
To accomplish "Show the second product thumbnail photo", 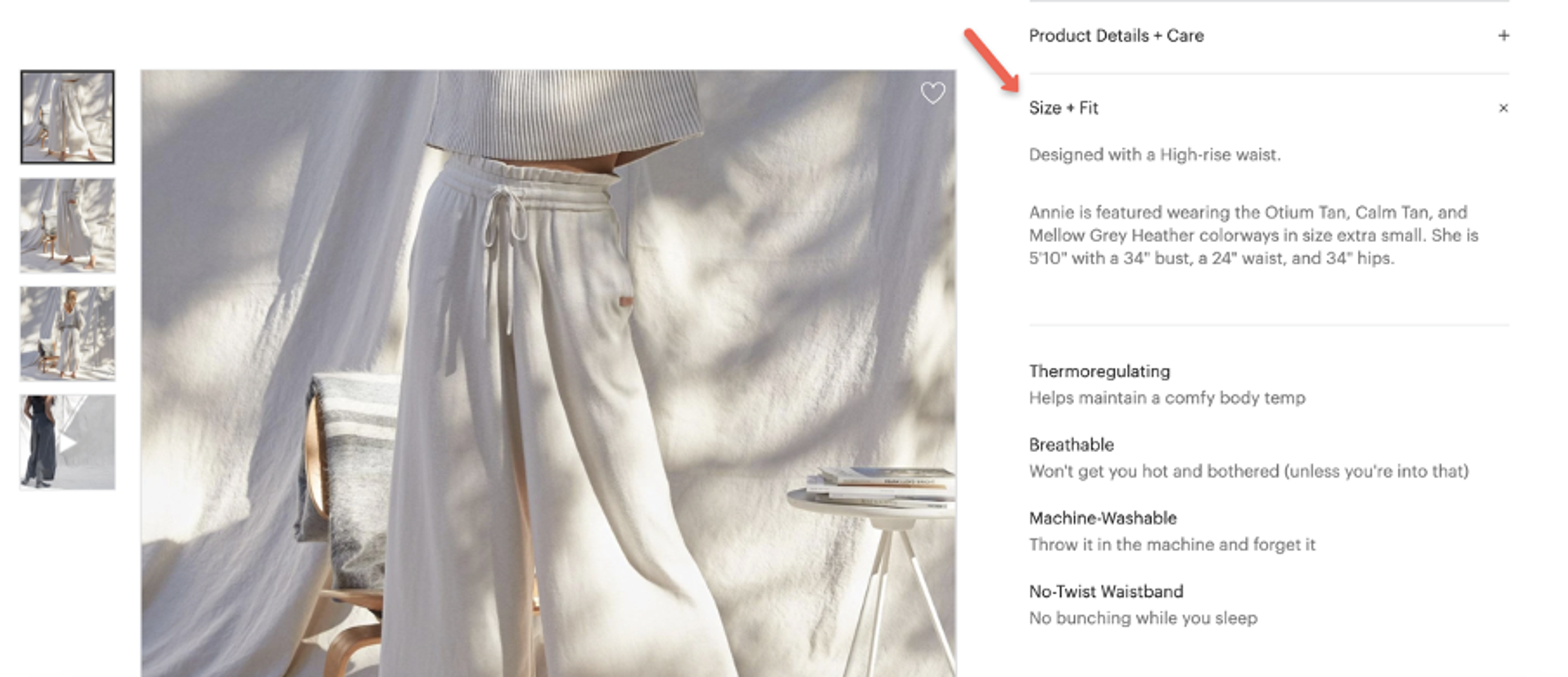I will point(67,225).
